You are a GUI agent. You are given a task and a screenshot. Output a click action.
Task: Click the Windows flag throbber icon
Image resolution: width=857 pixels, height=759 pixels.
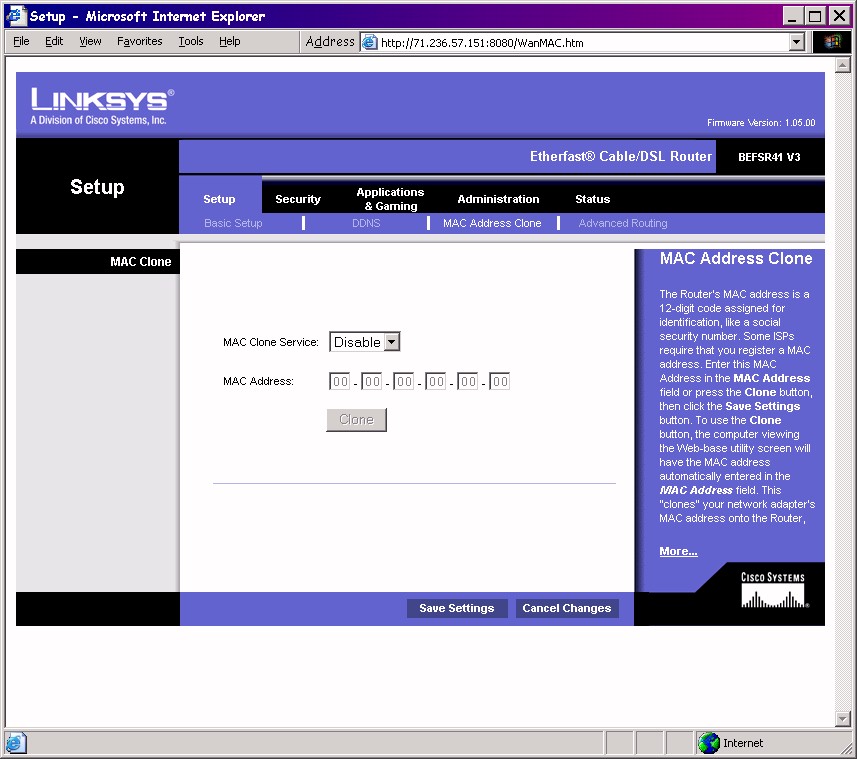pos(831,42)
